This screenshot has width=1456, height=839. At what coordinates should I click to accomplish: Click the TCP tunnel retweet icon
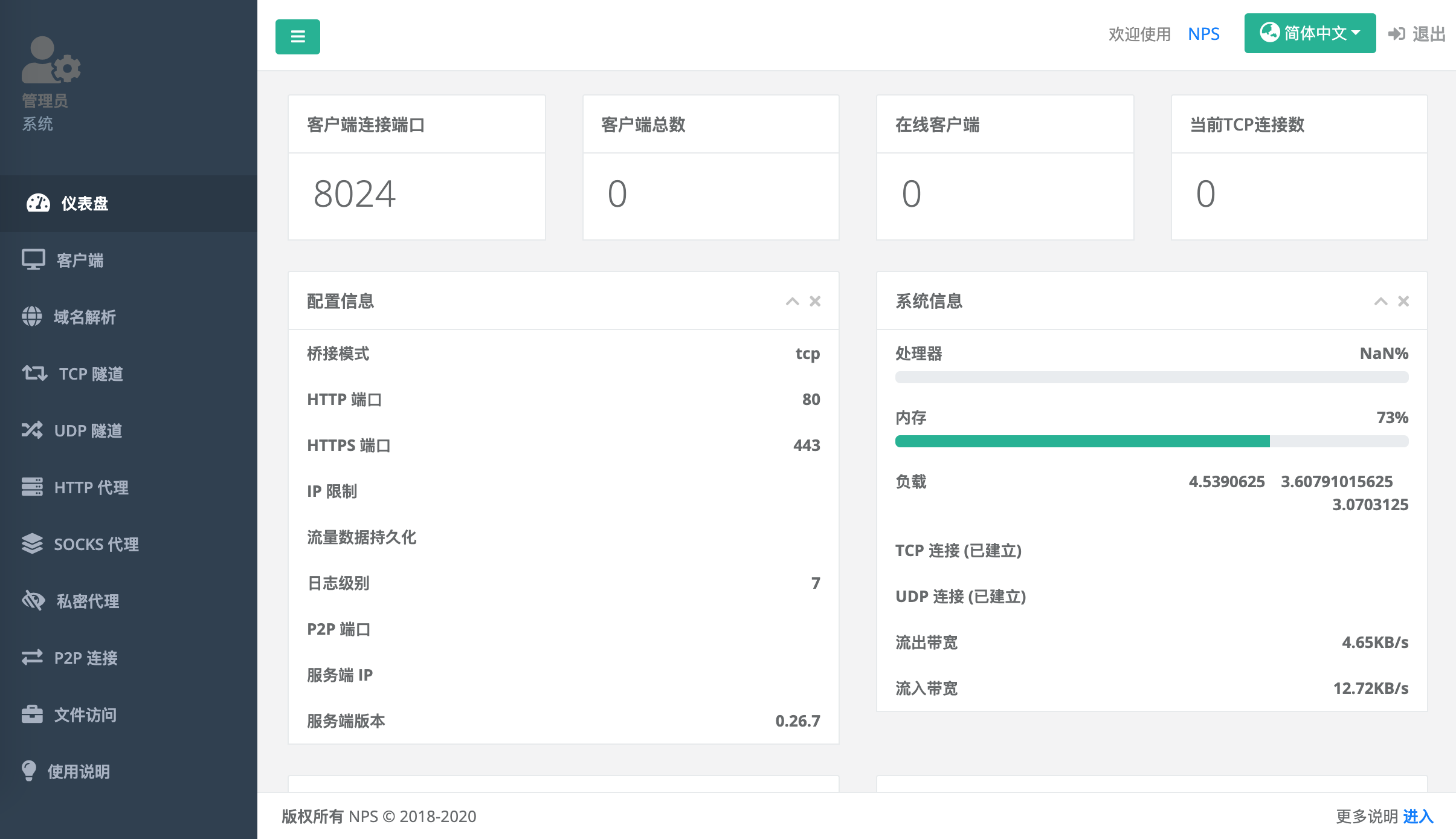(34, 373)
